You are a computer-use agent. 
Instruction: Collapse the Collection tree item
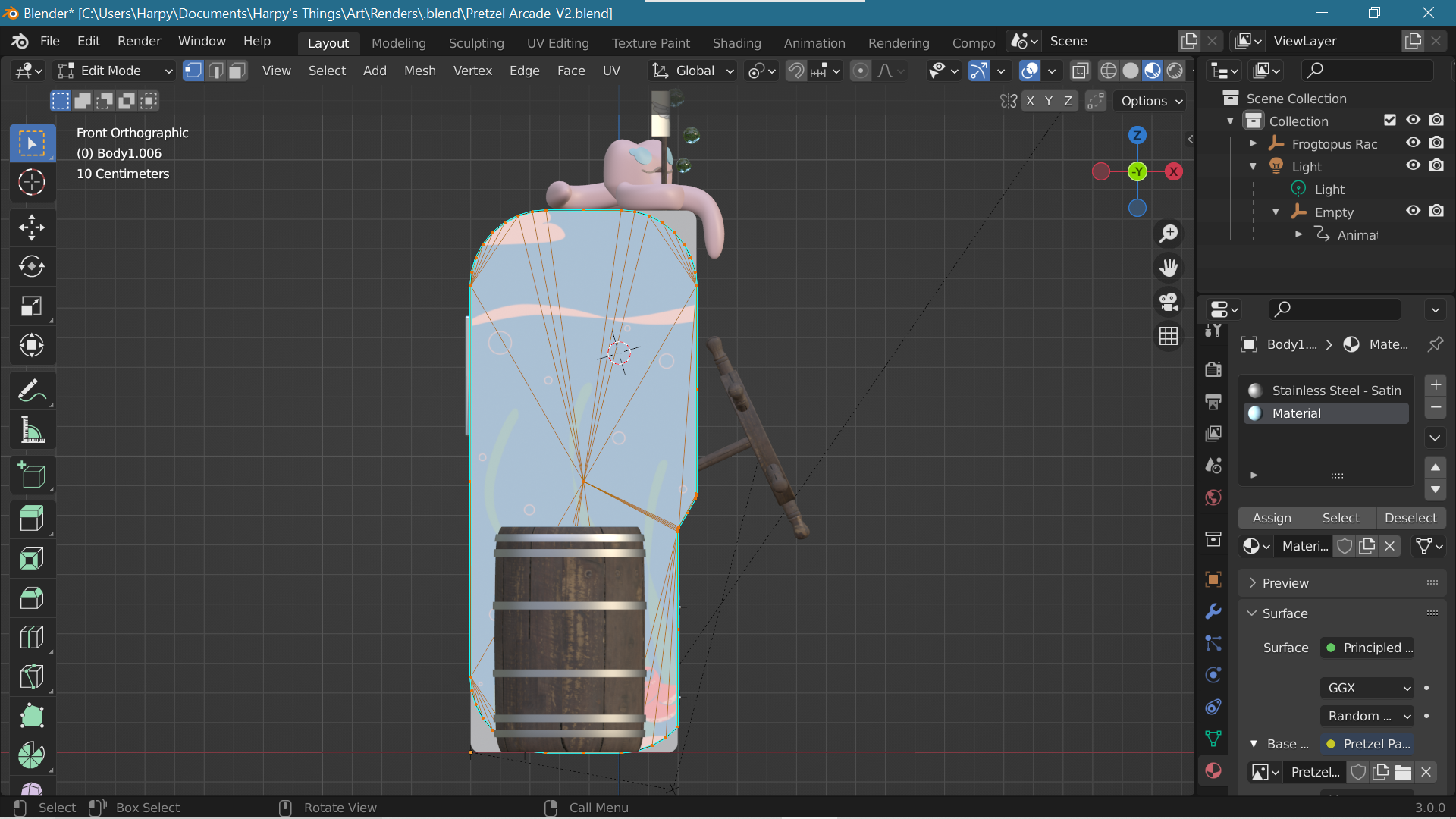pos(1231,121)
